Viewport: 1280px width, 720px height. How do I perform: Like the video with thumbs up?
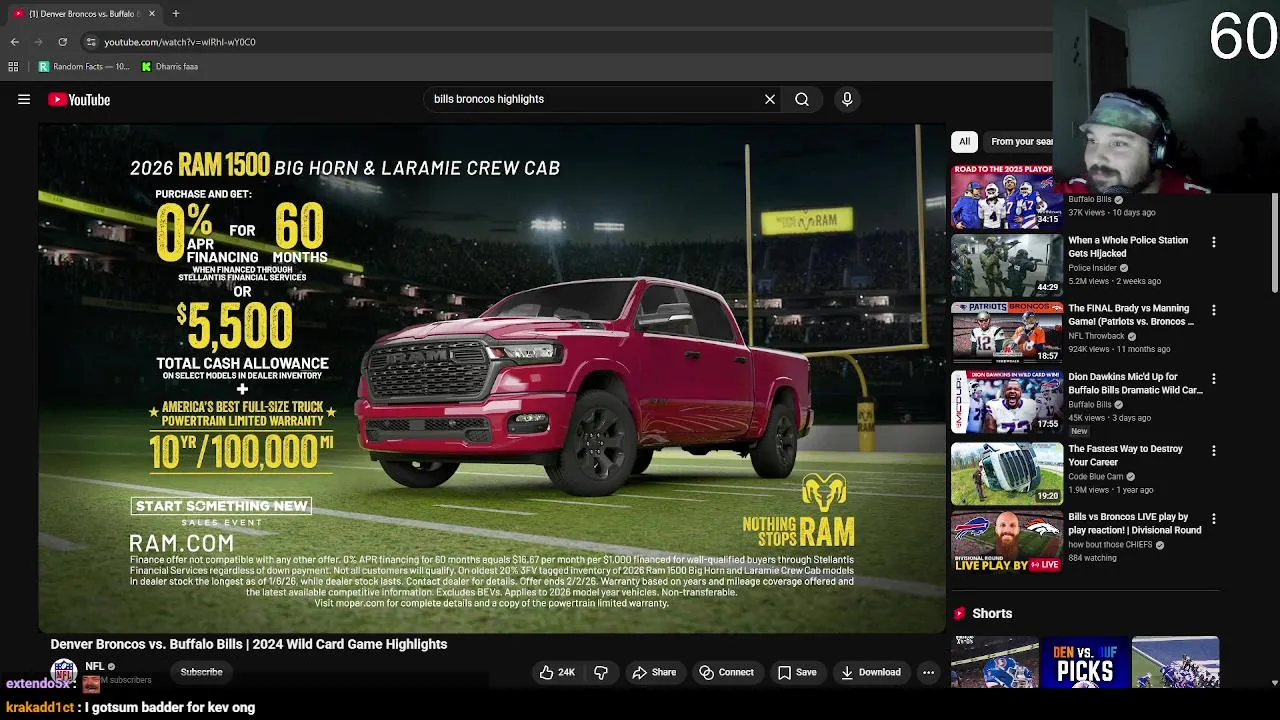coord(557,672)
